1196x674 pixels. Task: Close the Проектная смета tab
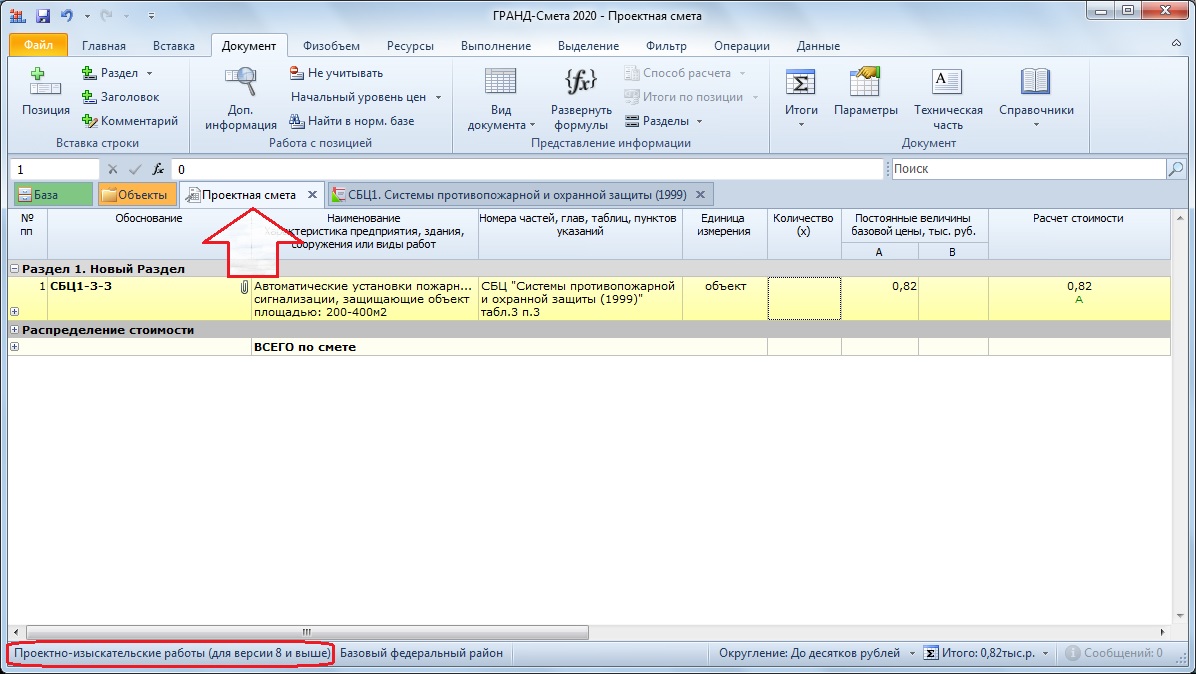click(x=312, y=195)
